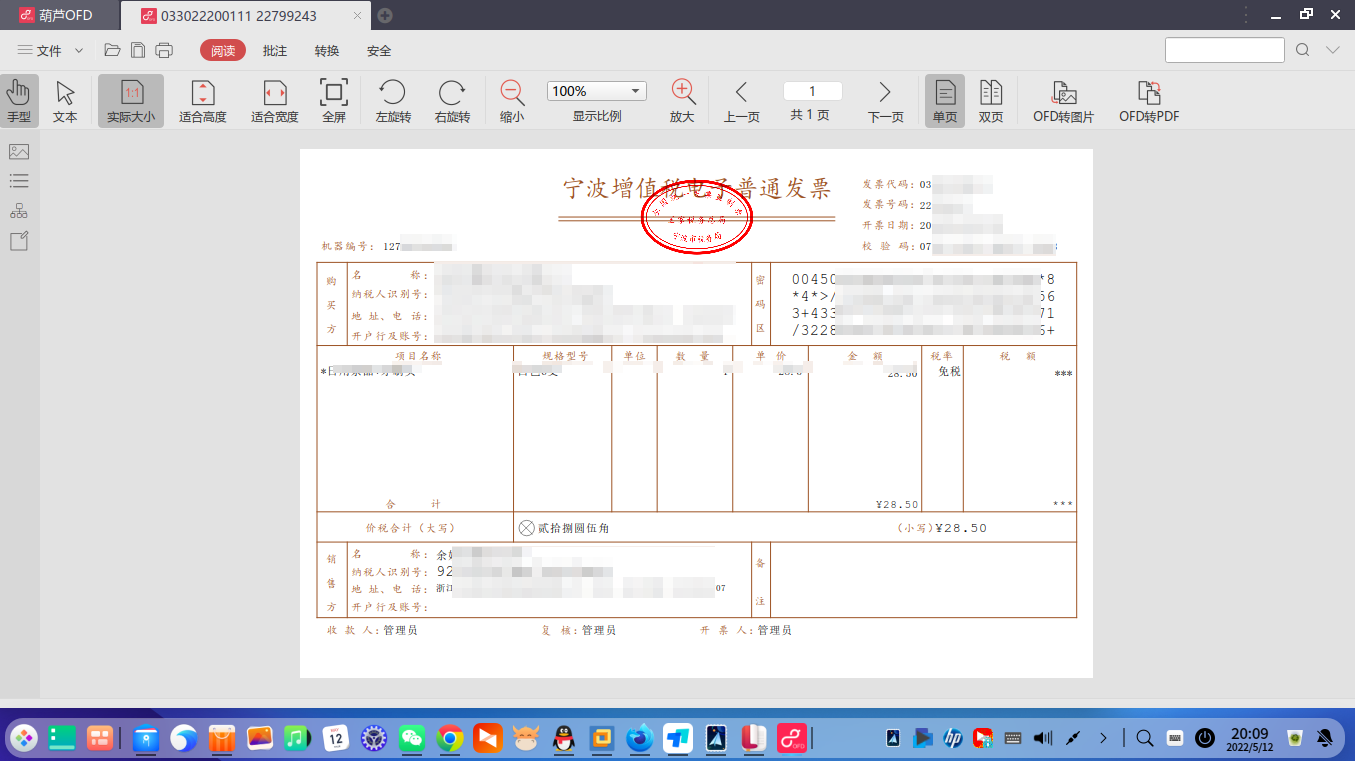The image size is (1355, 761).
Task: Switch to the 葫芦OFD home tab
Action: point(58,15)
